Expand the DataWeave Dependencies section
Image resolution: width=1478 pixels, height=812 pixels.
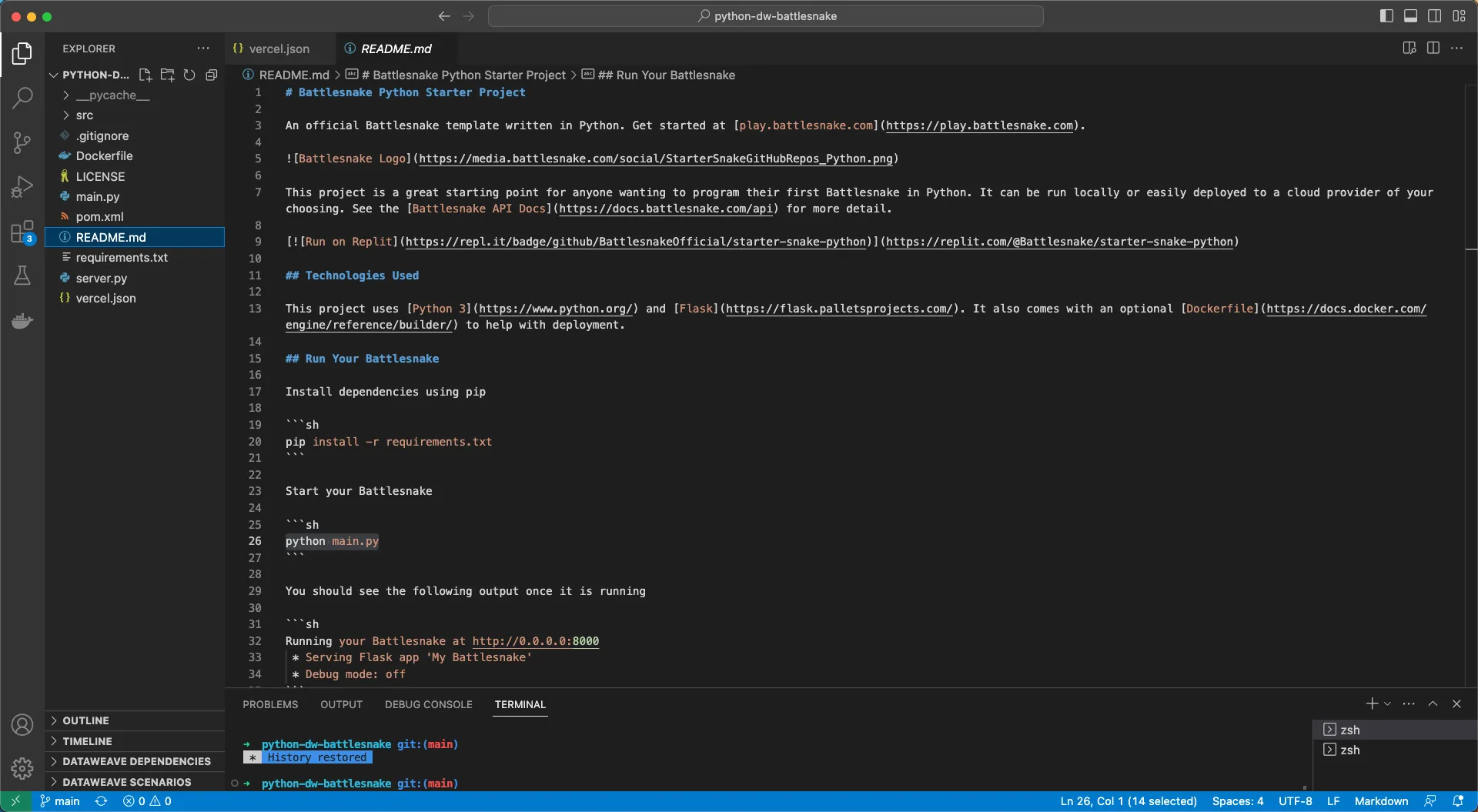pos(135,762)
